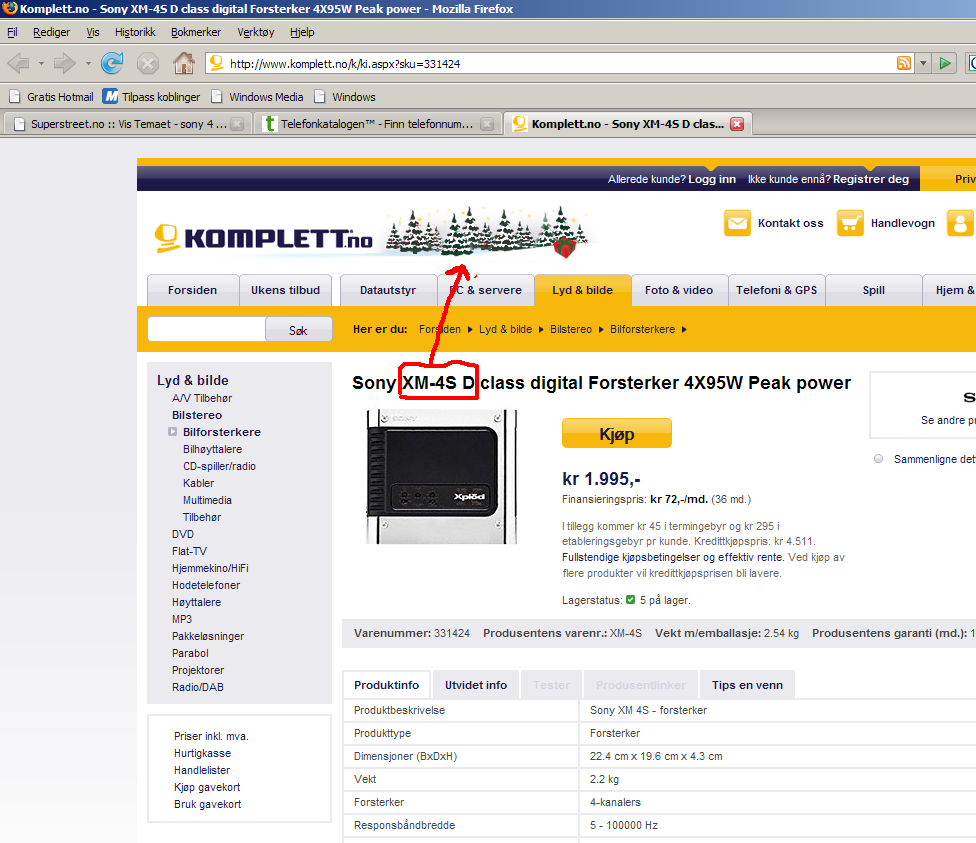The width and height of the screenshot is (976, 843).
Task: Open the Vis menu
Action: (92, 32)
